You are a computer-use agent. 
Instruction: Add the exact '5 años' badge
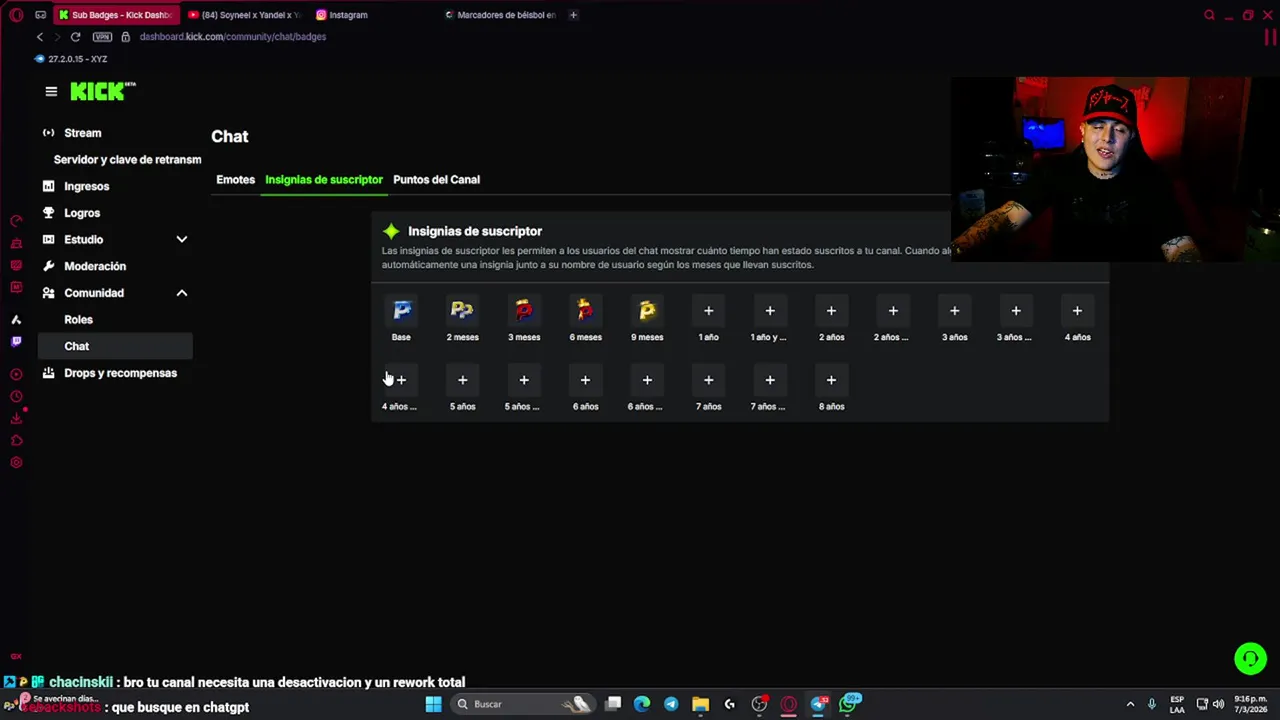(462, 380)
